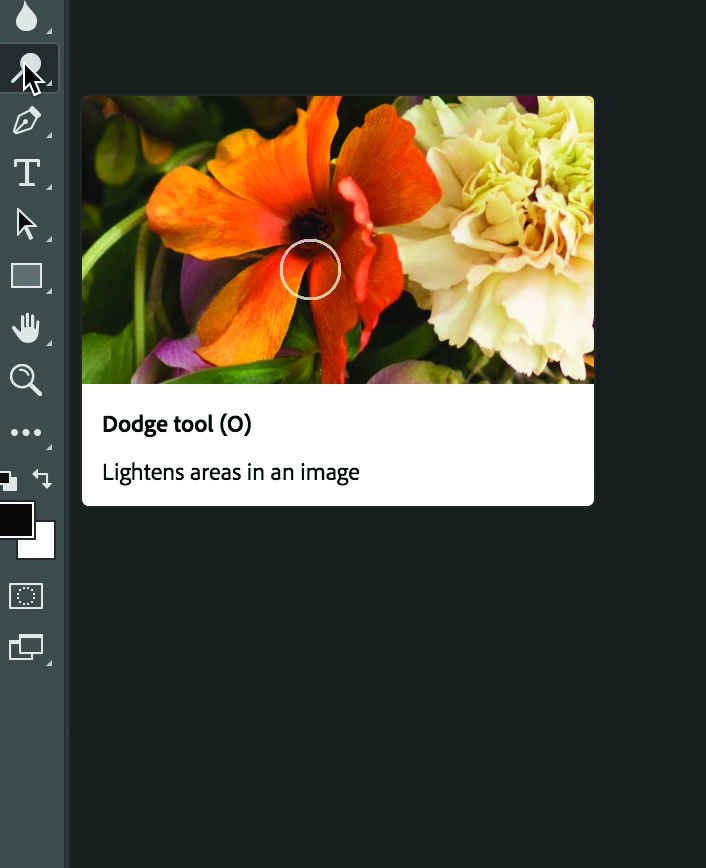Click the flyout triangle beside Pen tool
Screen dimensions: 706x868
(x=49, y=135)
